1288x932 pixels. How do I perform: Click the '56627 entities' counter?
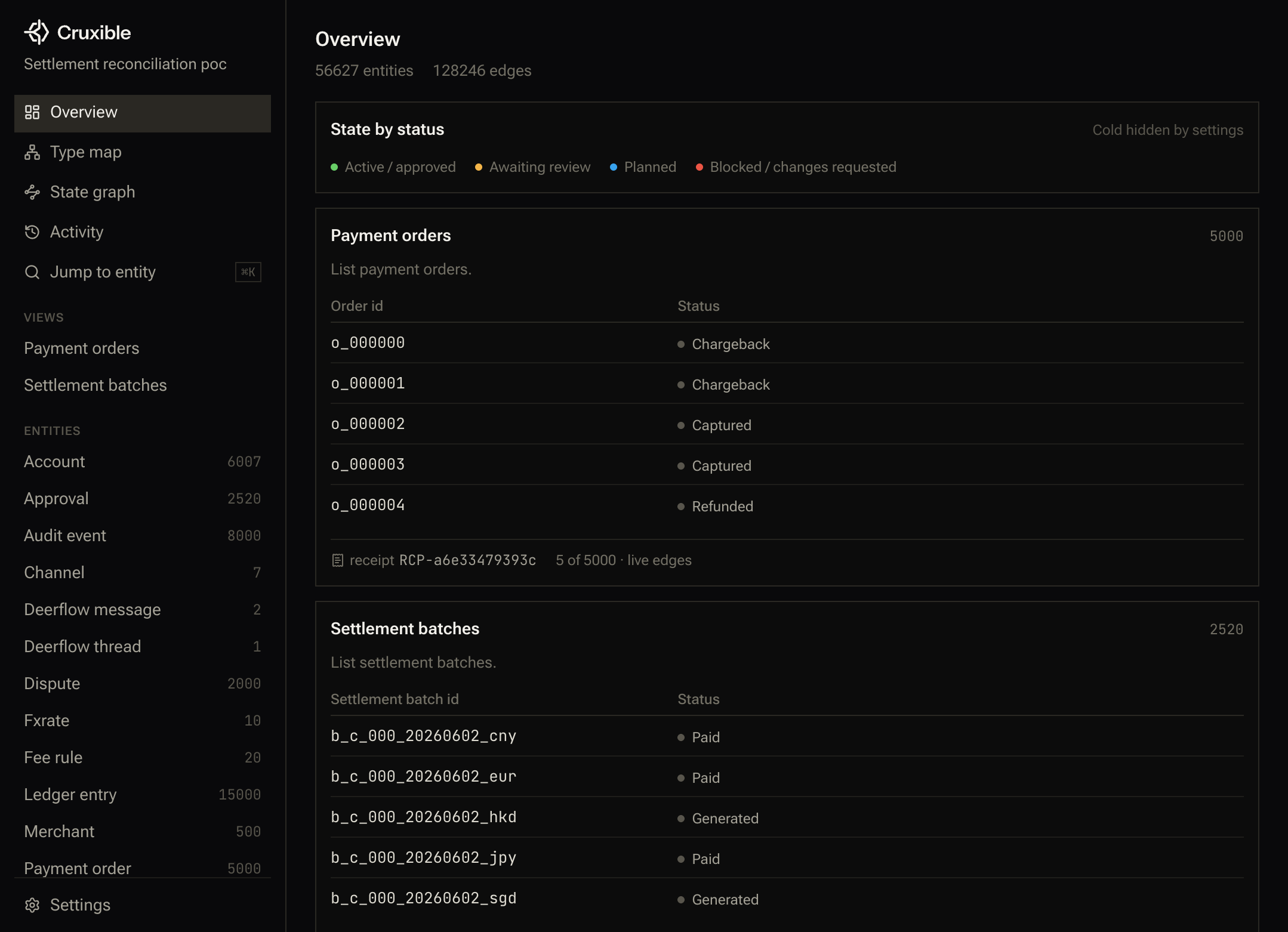(x=364, y=70)
